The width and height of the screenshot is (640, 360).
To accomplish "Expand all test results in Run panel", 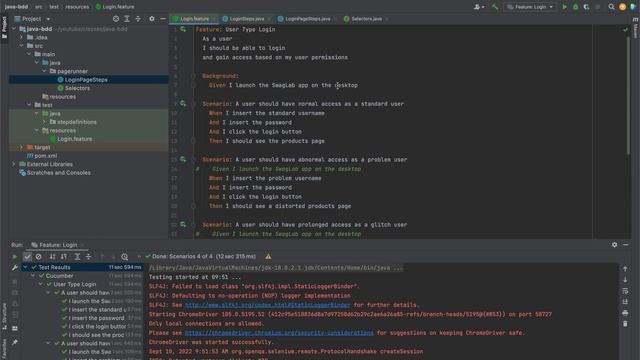I will 77,257.
